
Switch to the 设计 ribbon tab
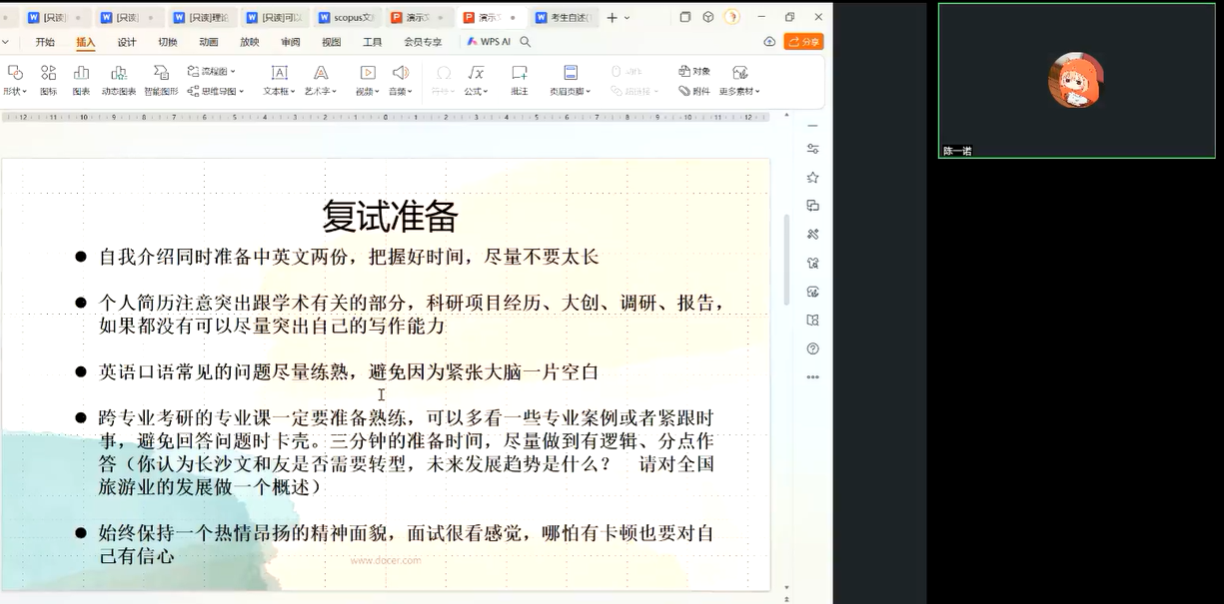pyautogui.click(x=127, y=42)
